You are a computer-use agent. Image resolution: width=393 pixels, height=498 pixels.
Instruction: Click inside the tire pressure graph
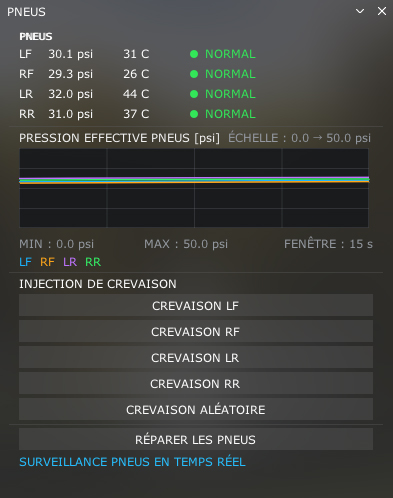click(194, 188)
